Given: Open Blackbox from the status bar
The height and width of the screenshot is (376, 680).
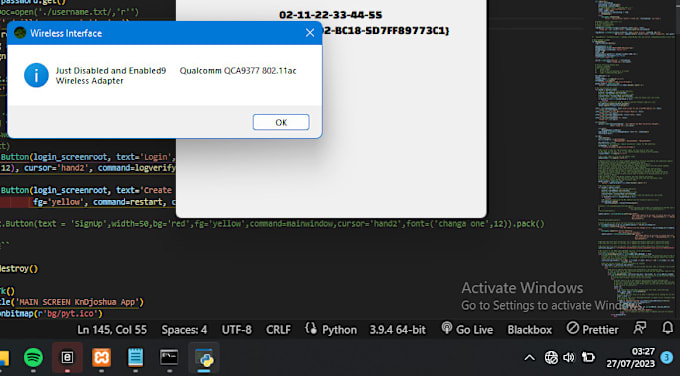Looking at the screenshot, I should tap(530, 330).
